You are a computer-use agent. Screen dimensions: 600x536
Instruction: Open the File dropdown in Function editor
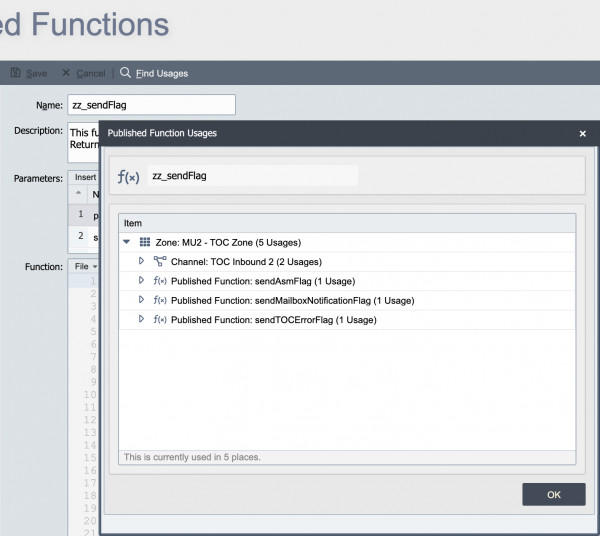coord(86,266)
